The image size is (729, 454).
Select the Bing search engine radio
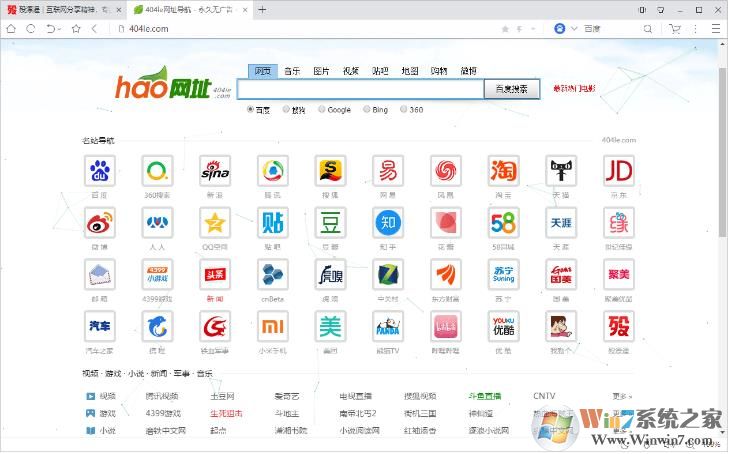point(366,109)
